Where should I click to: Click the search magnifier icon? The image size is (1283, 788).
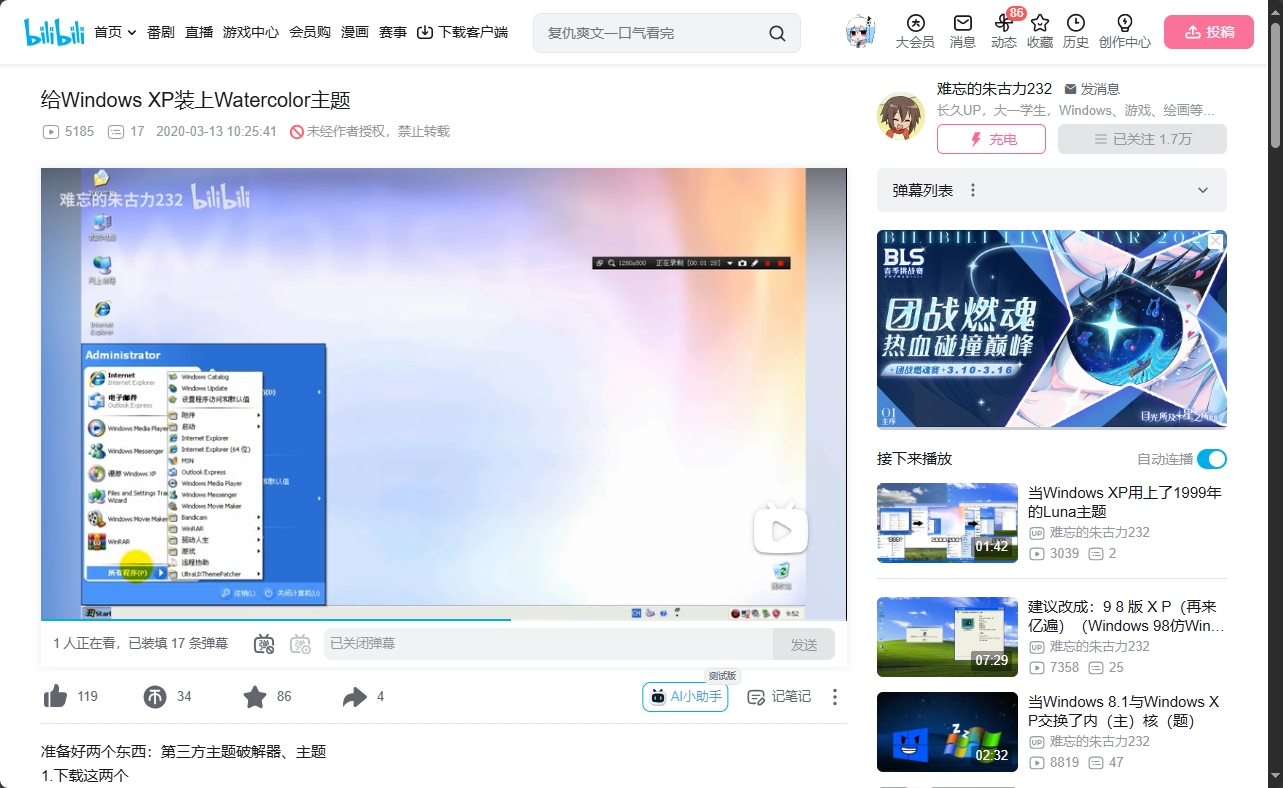pyautogui.click(x=777, y=33)
